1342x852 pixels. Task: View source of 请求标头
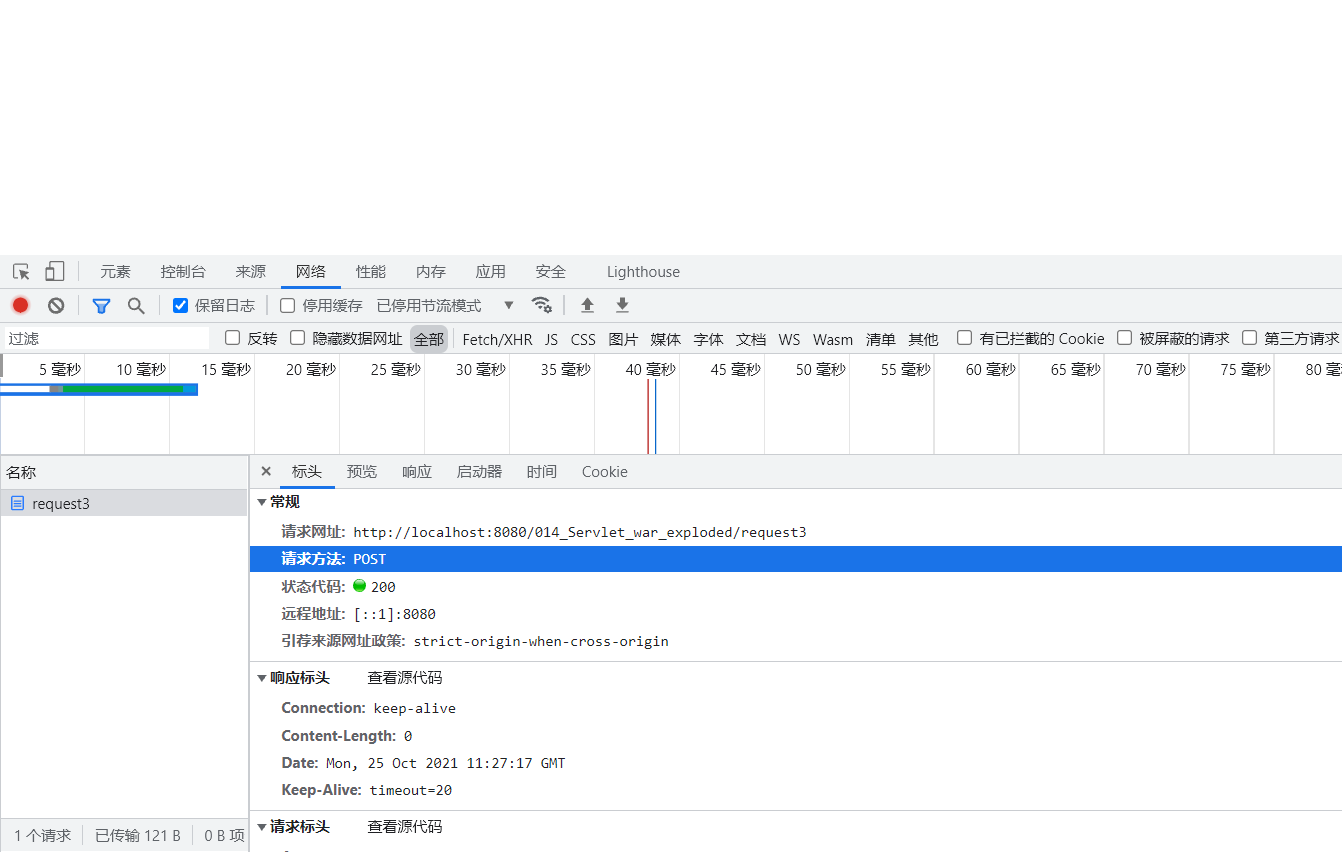[x=405, y=827]
